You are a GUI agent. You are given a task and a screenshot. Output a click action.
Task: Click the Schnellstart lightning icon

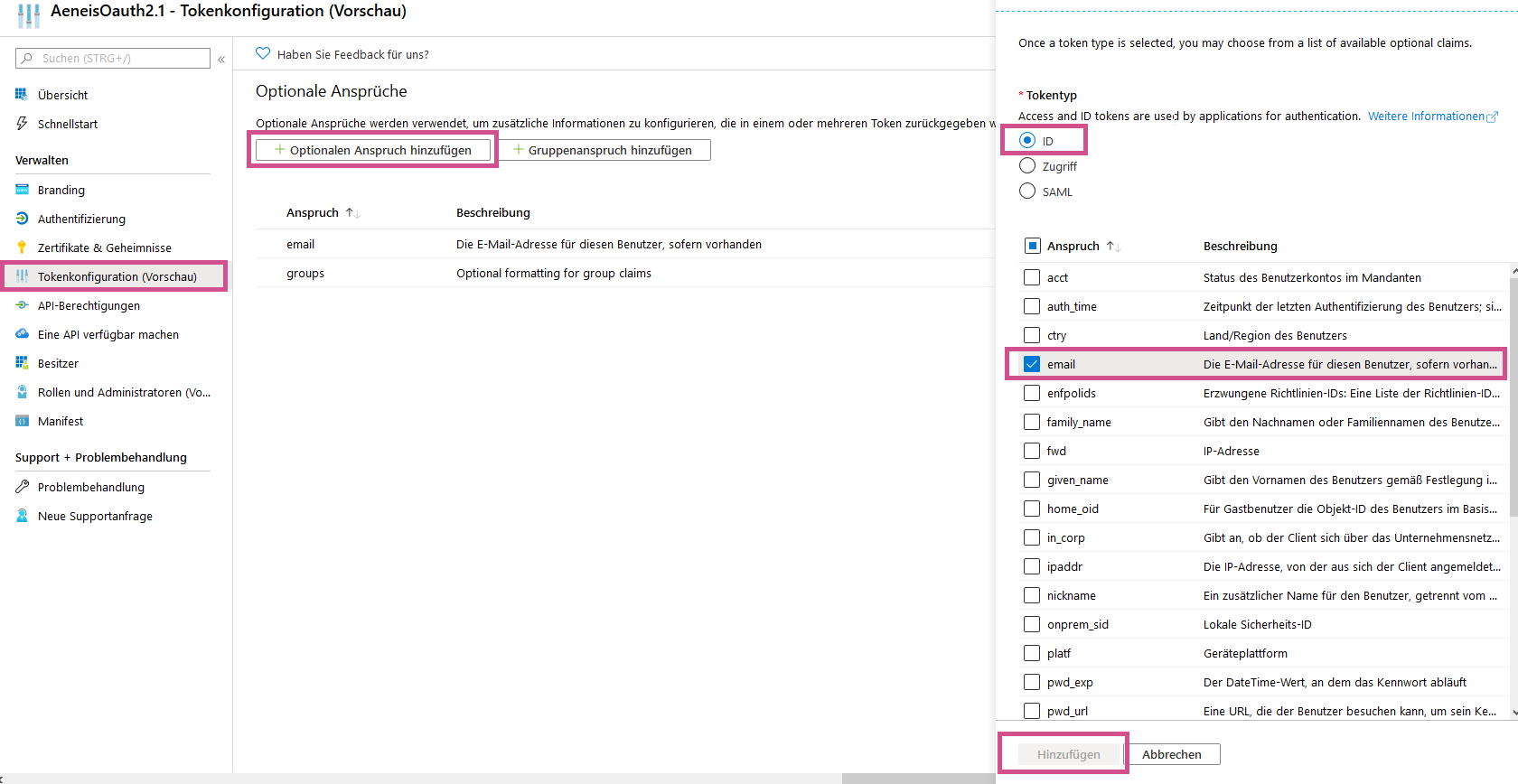coord(22,124)
